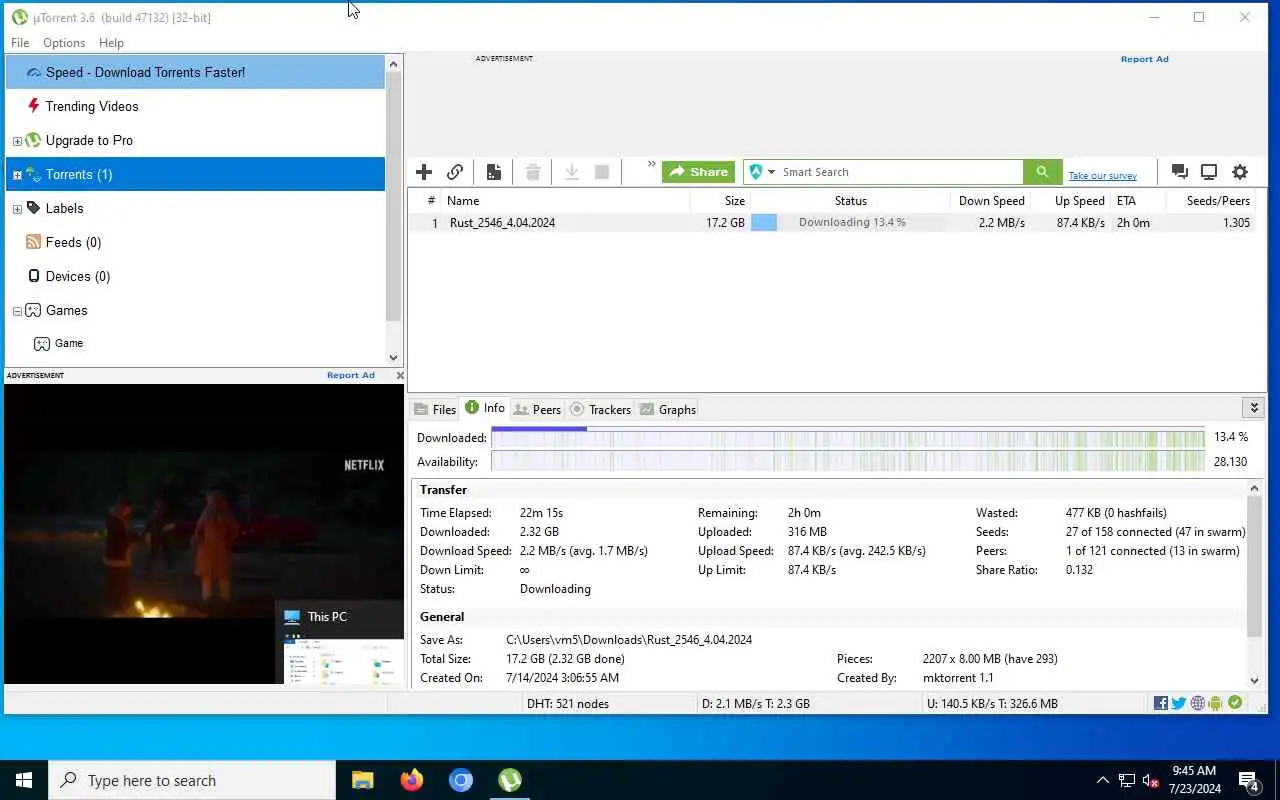The height and width of the screenshot is (800, 1280).
Task: Sort by Size column header
Action: click(x=719, y=201)
